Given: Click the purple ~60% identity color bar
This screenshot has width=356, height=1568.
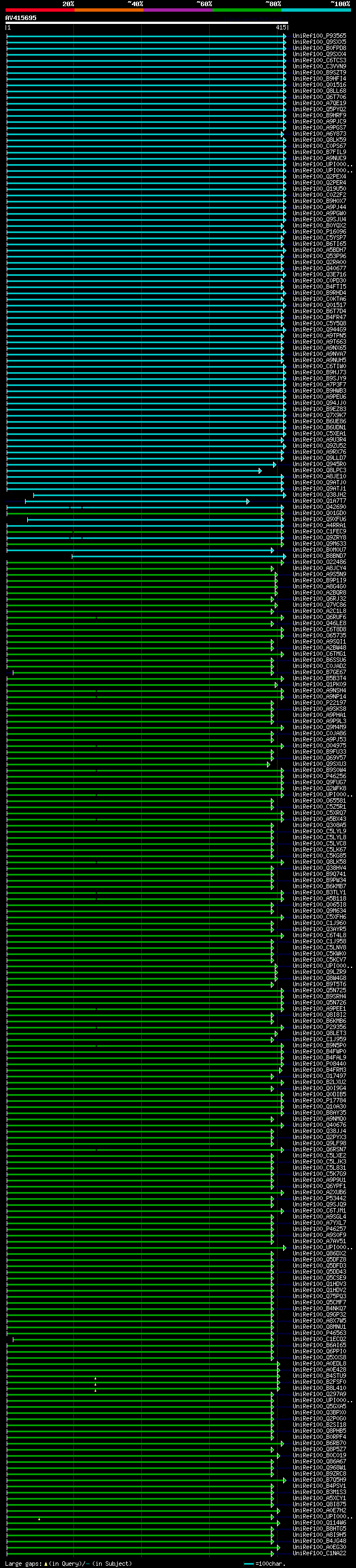Looking at the screenshot, I should coord(179,11).
